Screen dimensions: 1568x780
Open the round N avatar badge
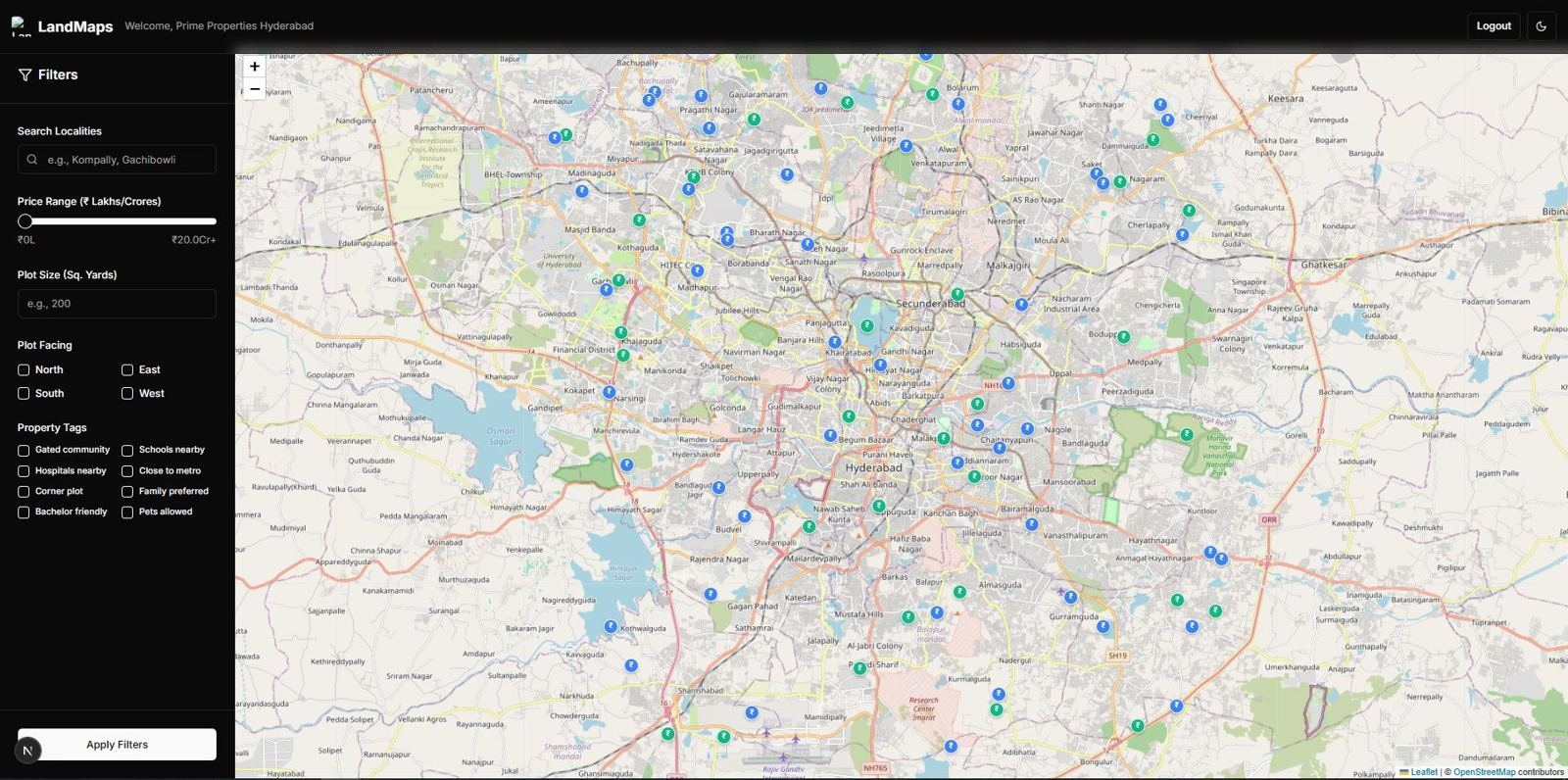click(x=27, y=751)
